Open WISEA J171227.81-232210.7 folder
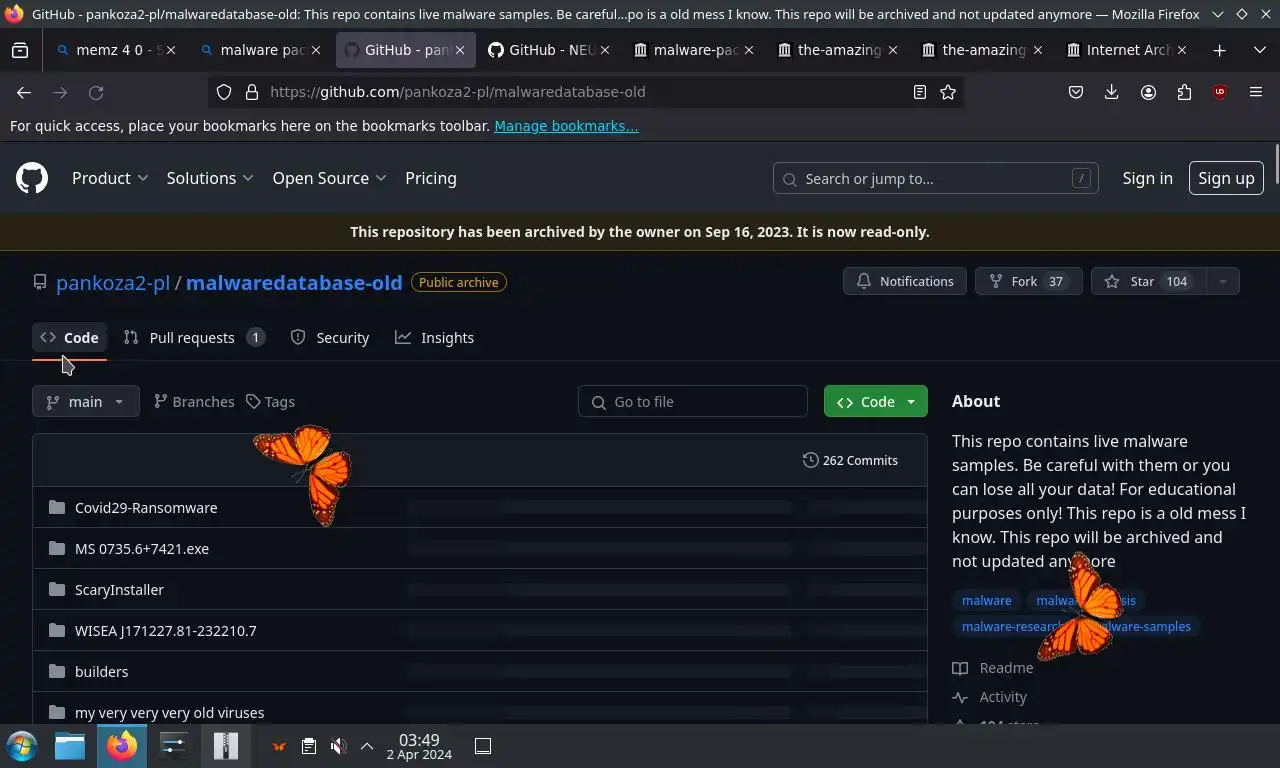1280x768 pixels. tap(166, 630)
